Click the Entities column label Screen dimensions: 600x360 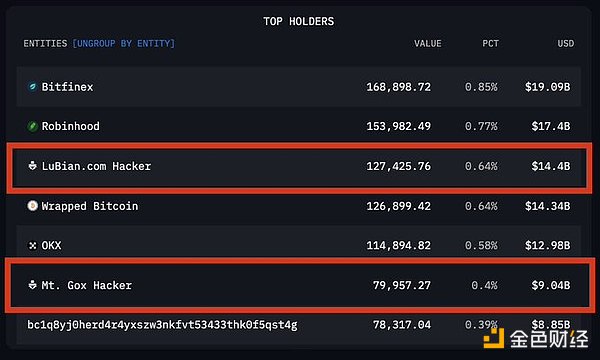pos(45,44)
